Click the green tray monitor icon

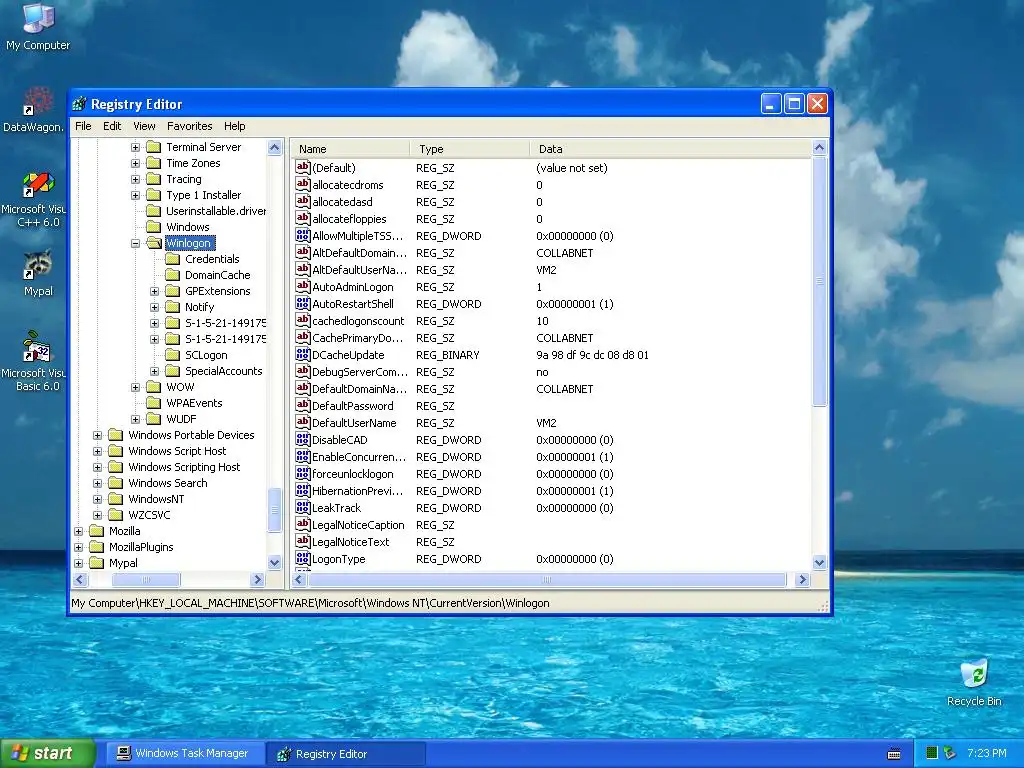coord(932,753)
